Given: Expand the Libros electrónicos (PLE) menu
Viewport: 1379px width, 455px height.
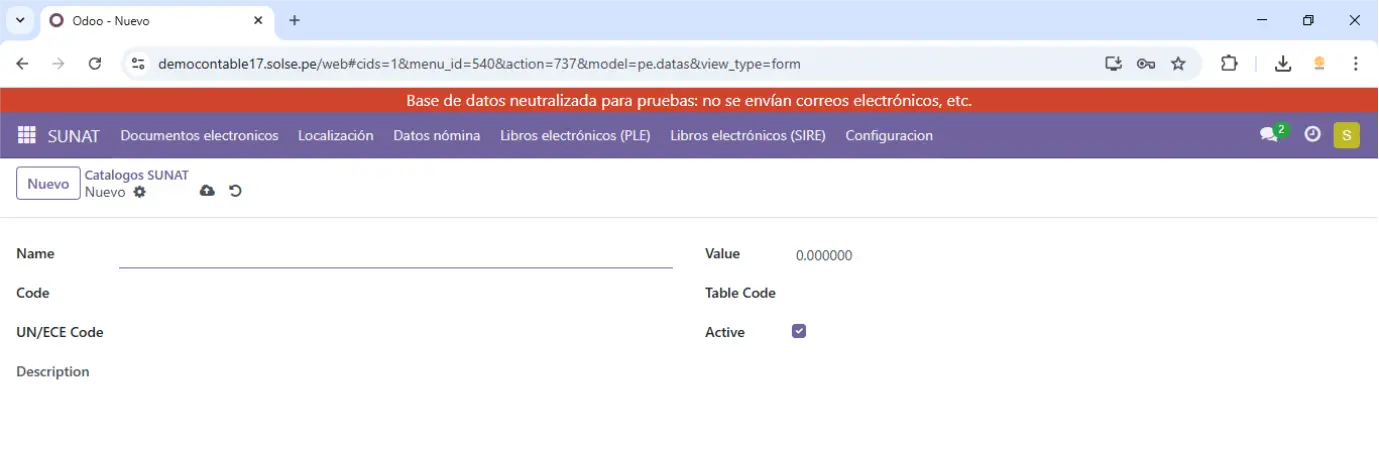Looking at the screenshot, I should click(575, 135).
